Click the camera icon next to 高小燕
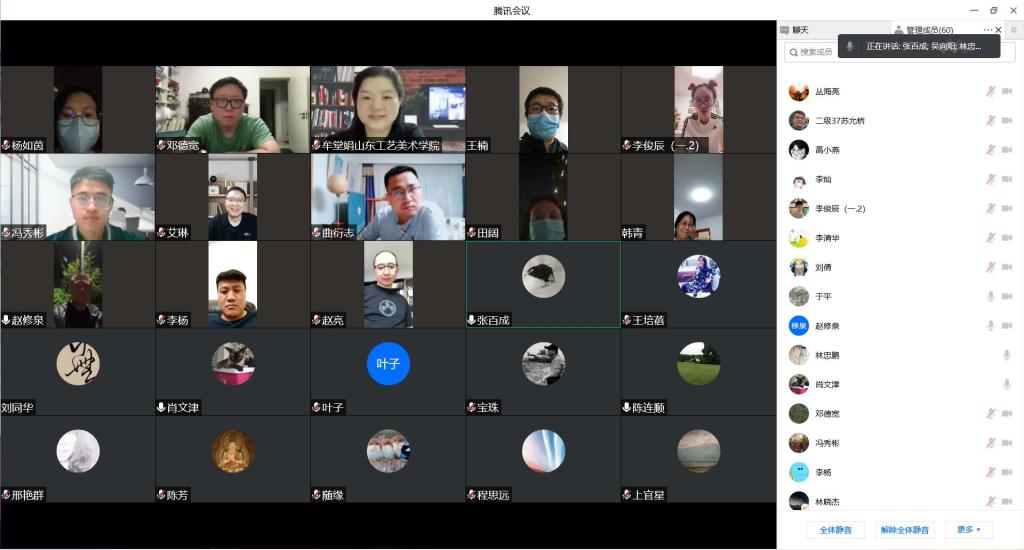The image size is (1024, 550). [1007, 150]
